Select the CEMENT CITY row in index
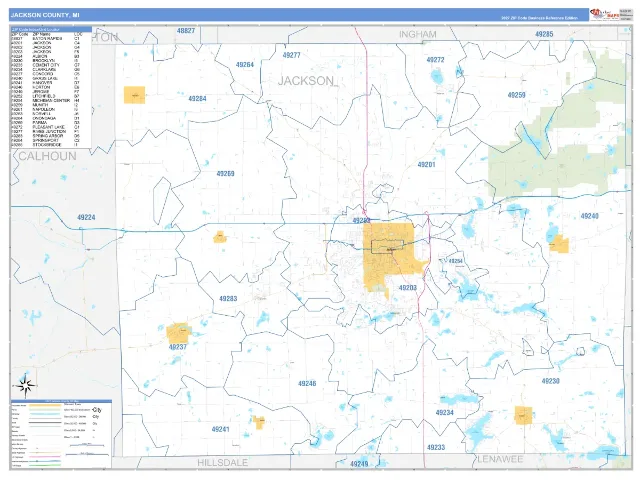The width and height of the screenshot is (640, 480). pyautogui.click(x=47, y=65)
